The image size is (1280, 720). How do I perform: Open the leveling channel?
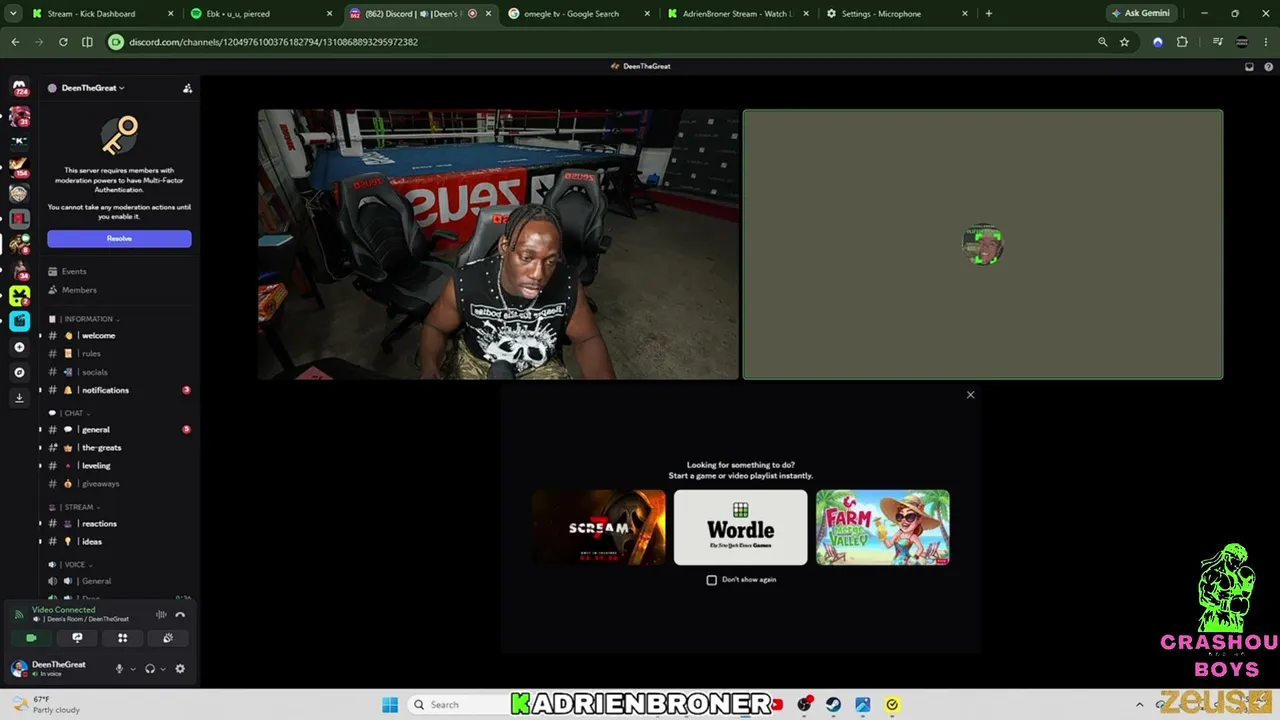(96, 466)
